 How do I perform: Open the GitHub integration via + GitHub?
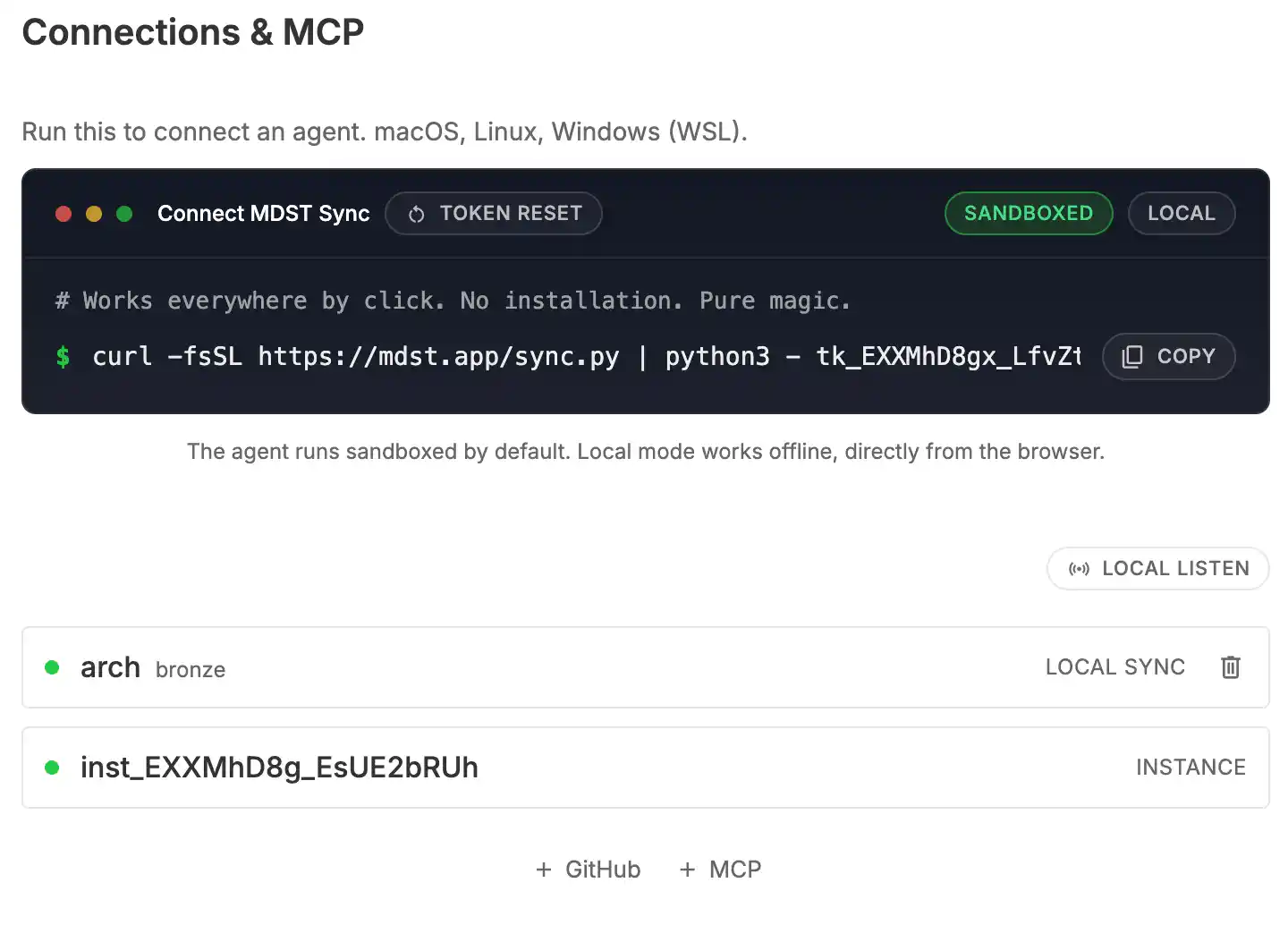[x=588, y=869]
